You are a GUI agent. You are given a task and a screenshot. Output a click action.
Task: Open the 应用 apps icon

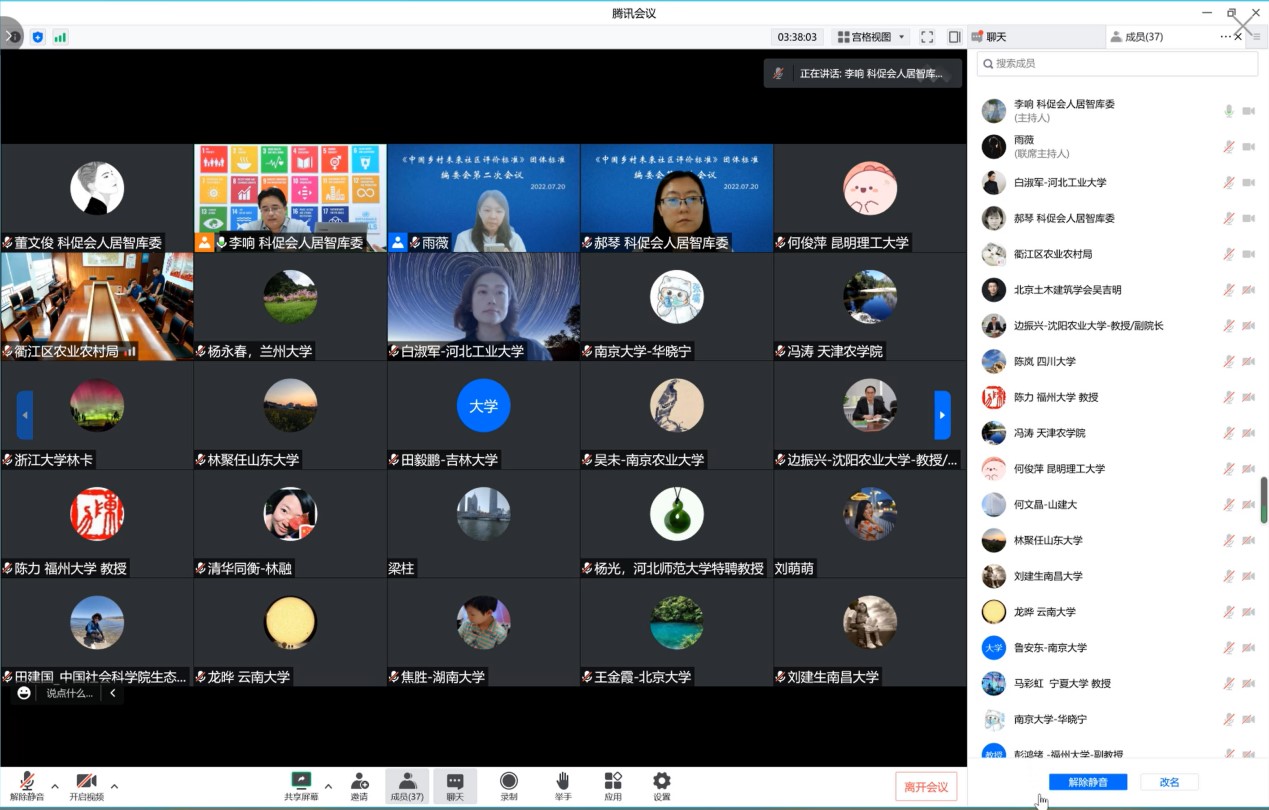click(613, 781)
